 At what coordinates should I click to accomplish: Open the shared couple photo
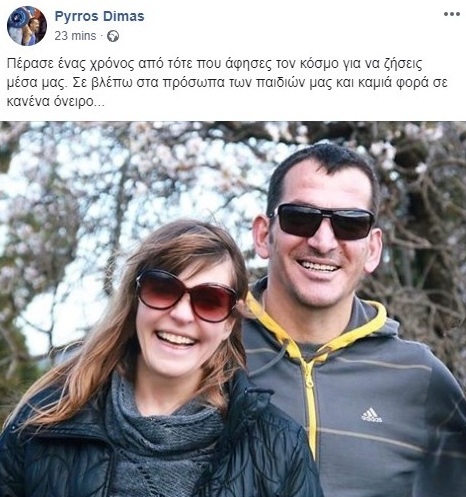(233, 309)
